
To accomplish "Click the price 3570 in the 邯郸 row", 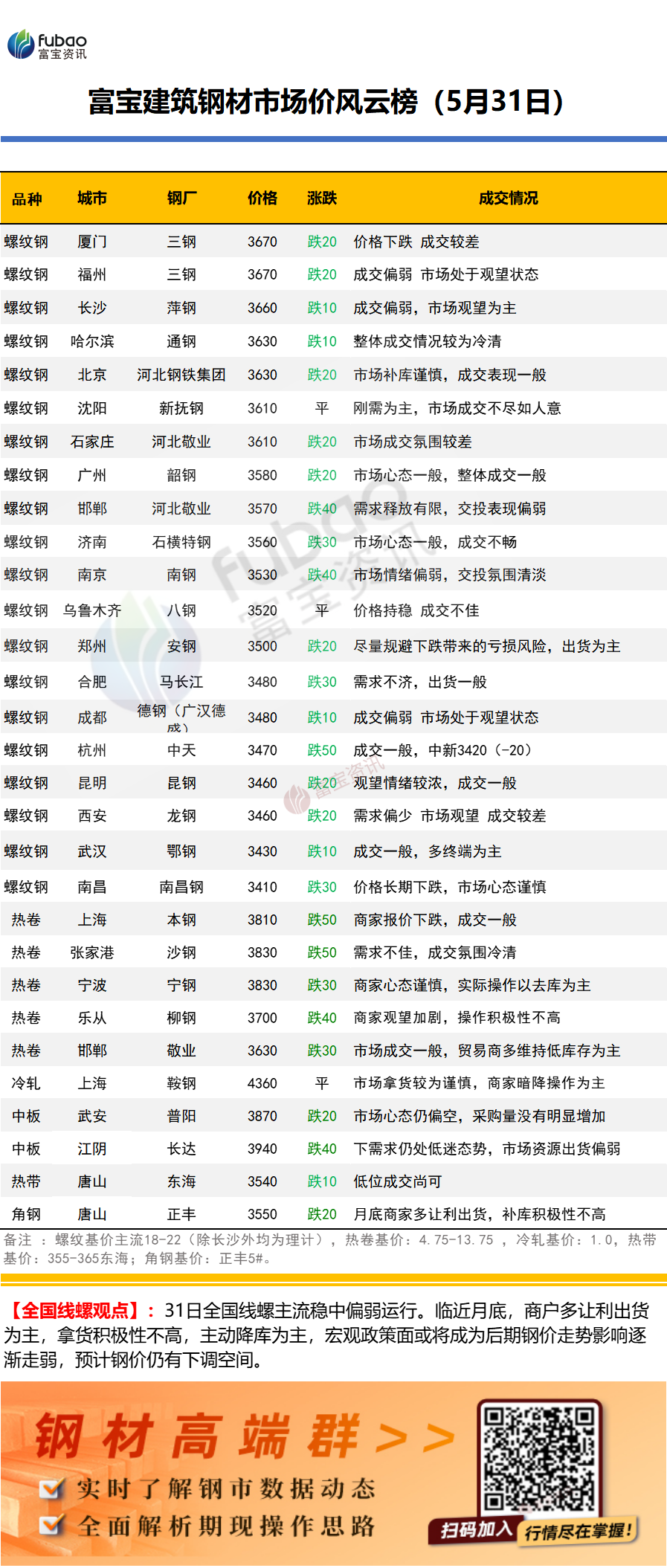I will pos(262,509).
